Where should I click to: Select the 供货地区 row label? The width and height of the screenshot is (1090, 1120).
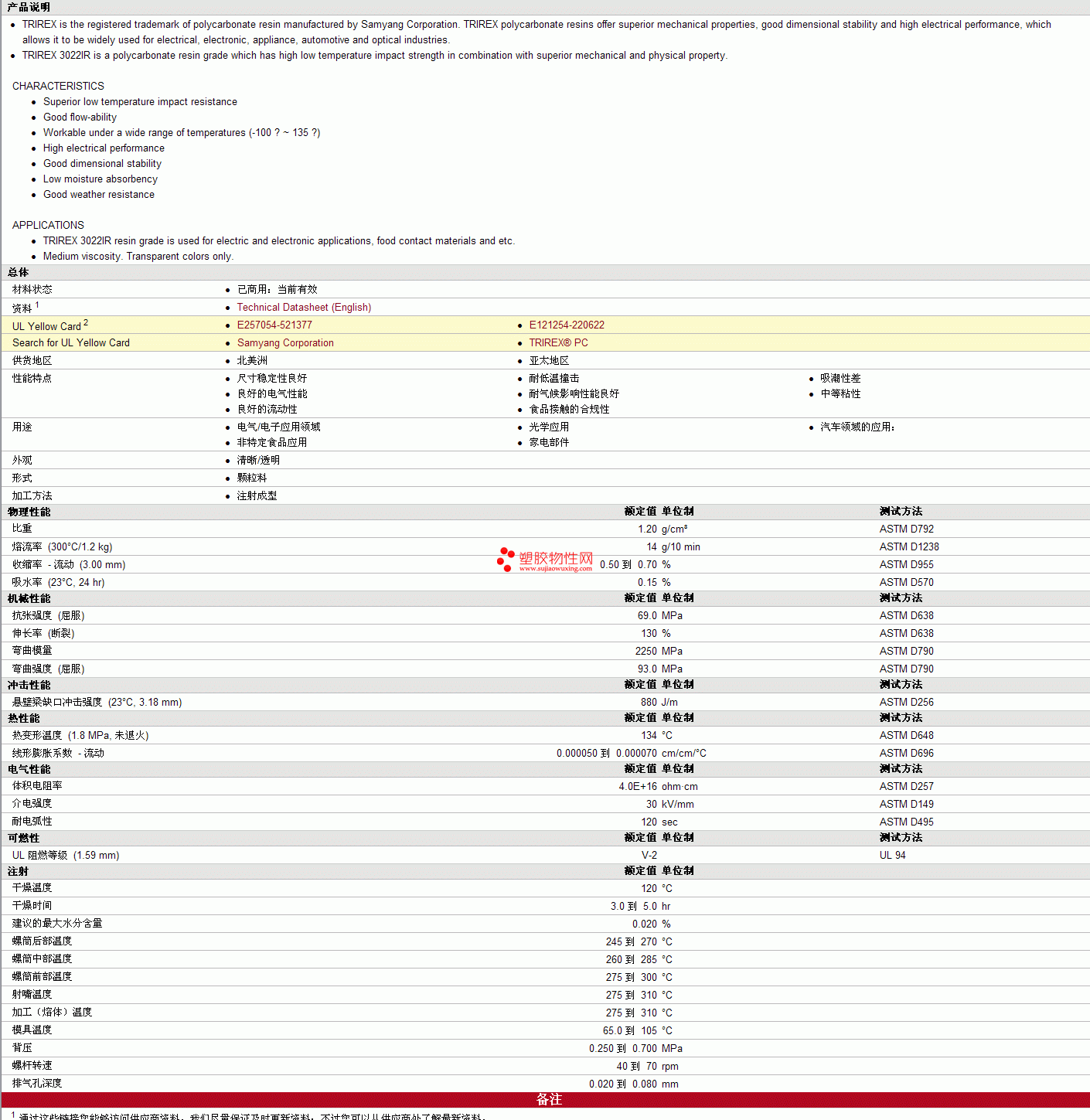pos(32,361)
